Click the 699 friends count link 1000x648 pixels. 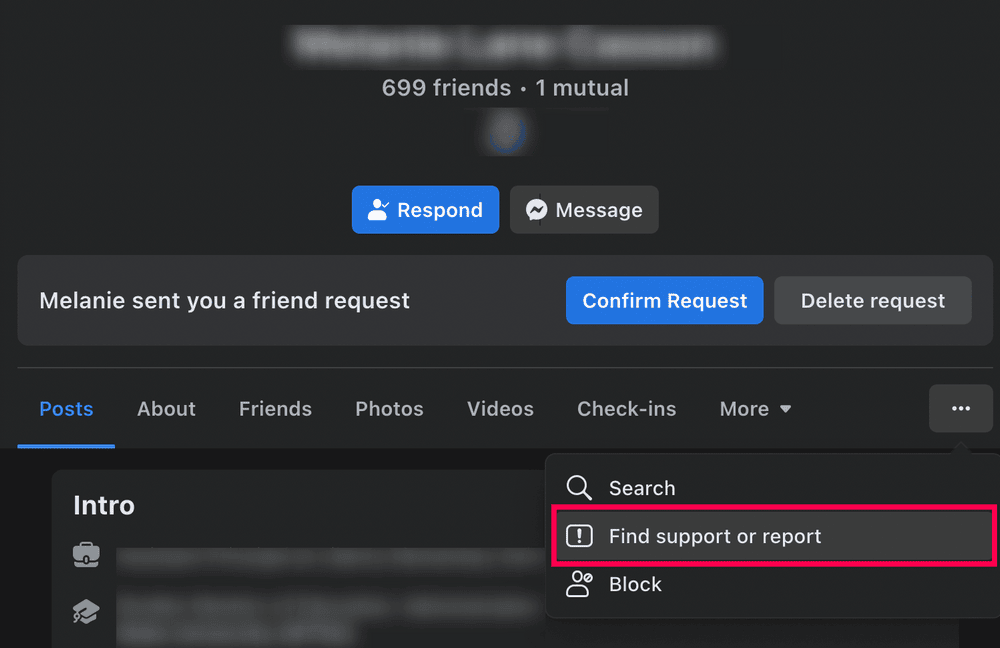(x=446, y=88)
